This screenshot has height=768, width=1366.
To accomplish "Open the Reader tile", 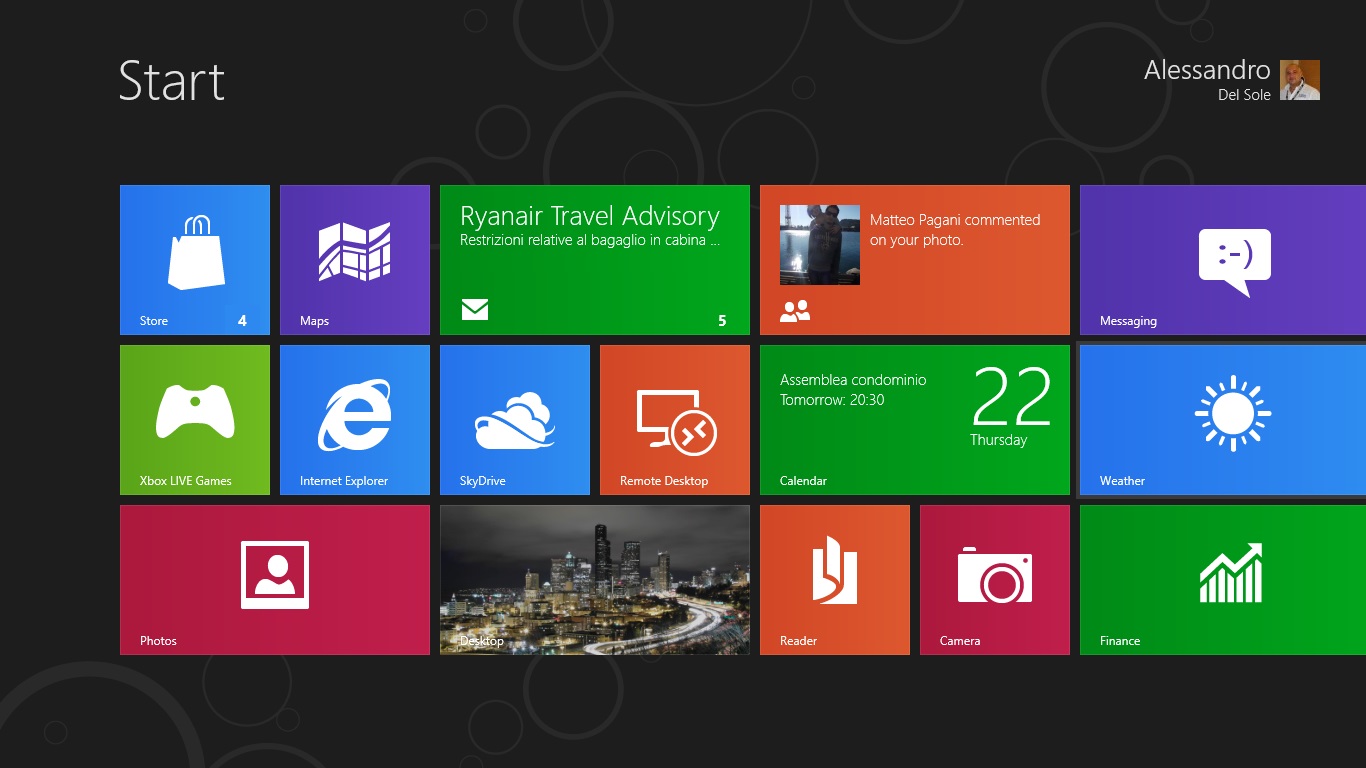I will click(x=835, y=580).
